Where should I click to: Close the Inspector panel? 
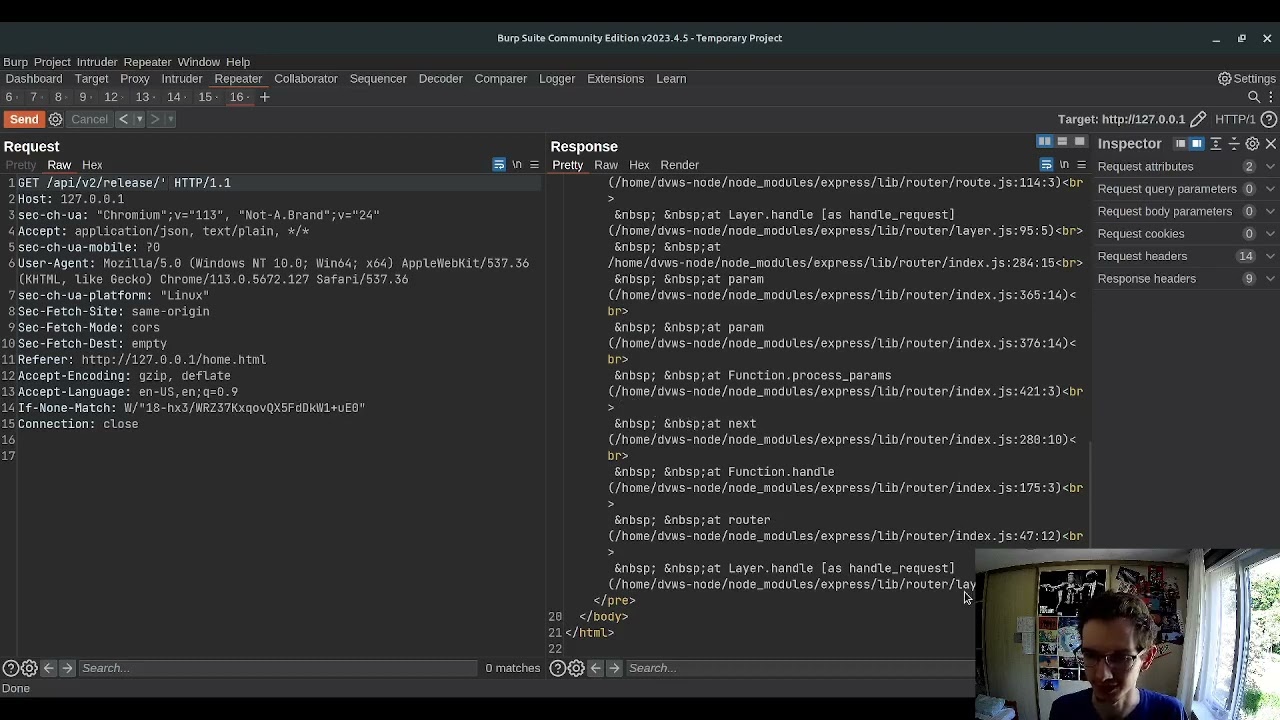[x=1270, y=144]
